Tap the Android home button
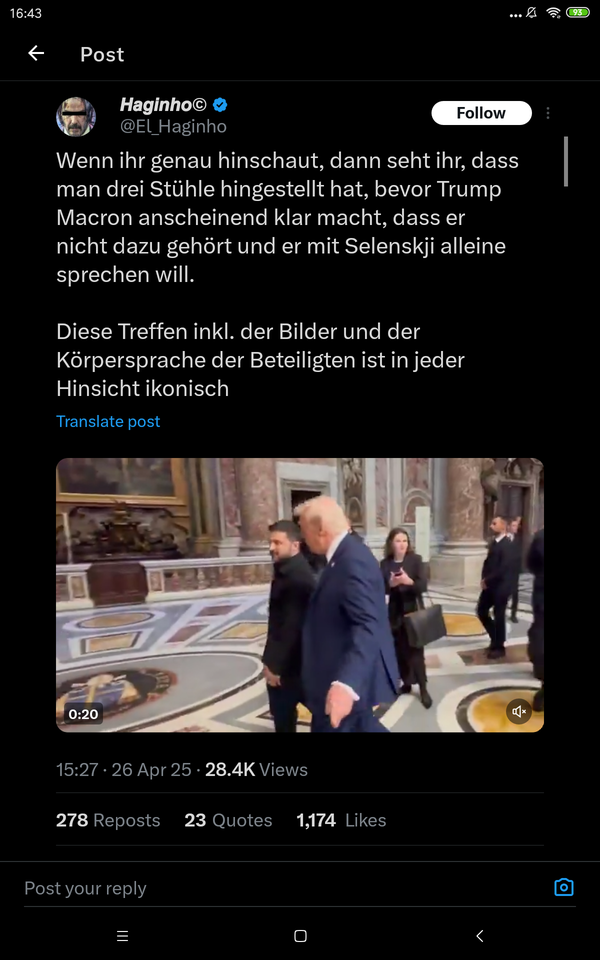This screenshot has height=960, width=600. 300,936
